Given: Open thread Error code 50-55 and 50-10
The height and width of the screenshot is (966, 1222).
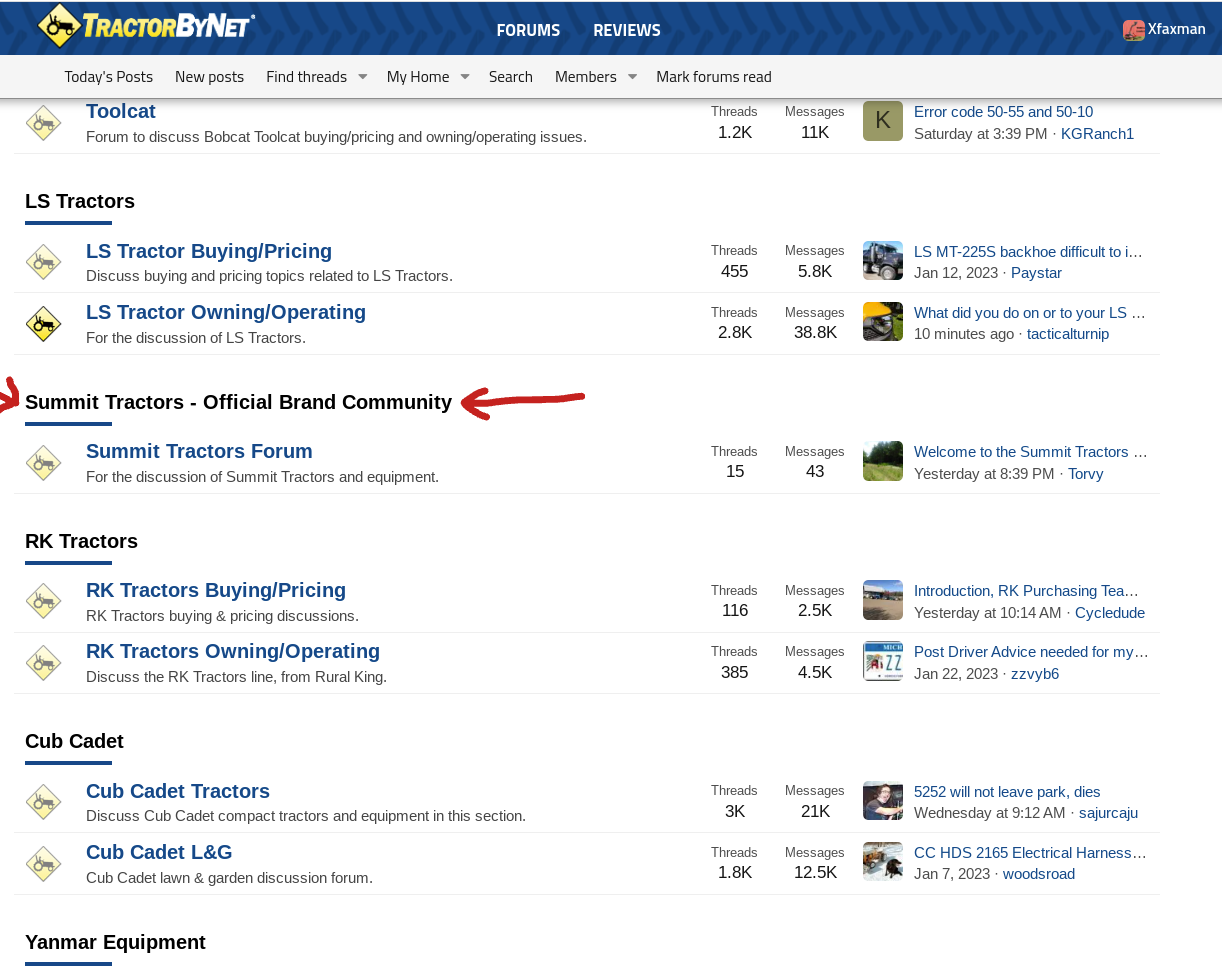Looking at the screenshot, I should (x=1003, y=112).
